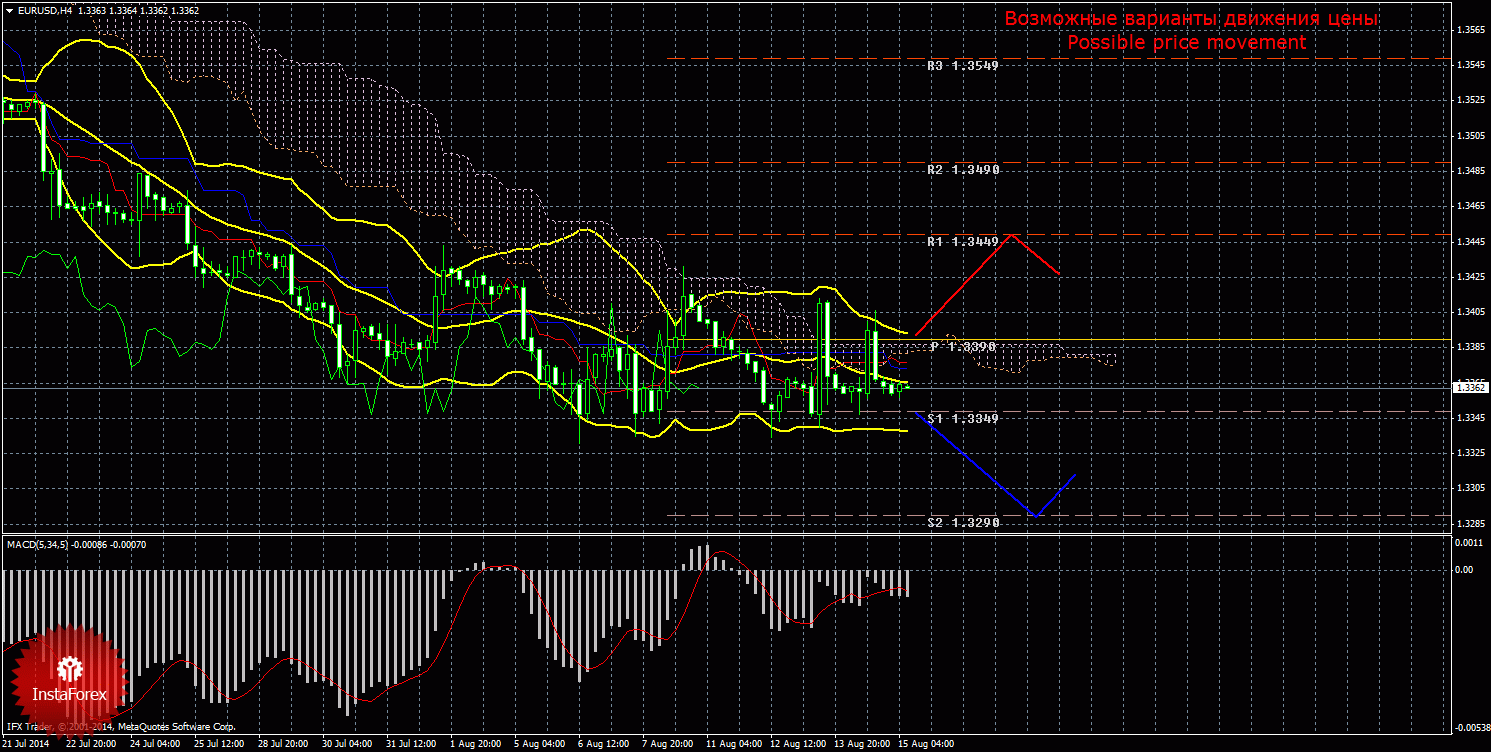The width and height of the screenshot is (1491, 752).
Task: Click the '28 Jul 20:00' time axis label
Action: [284, 744]
